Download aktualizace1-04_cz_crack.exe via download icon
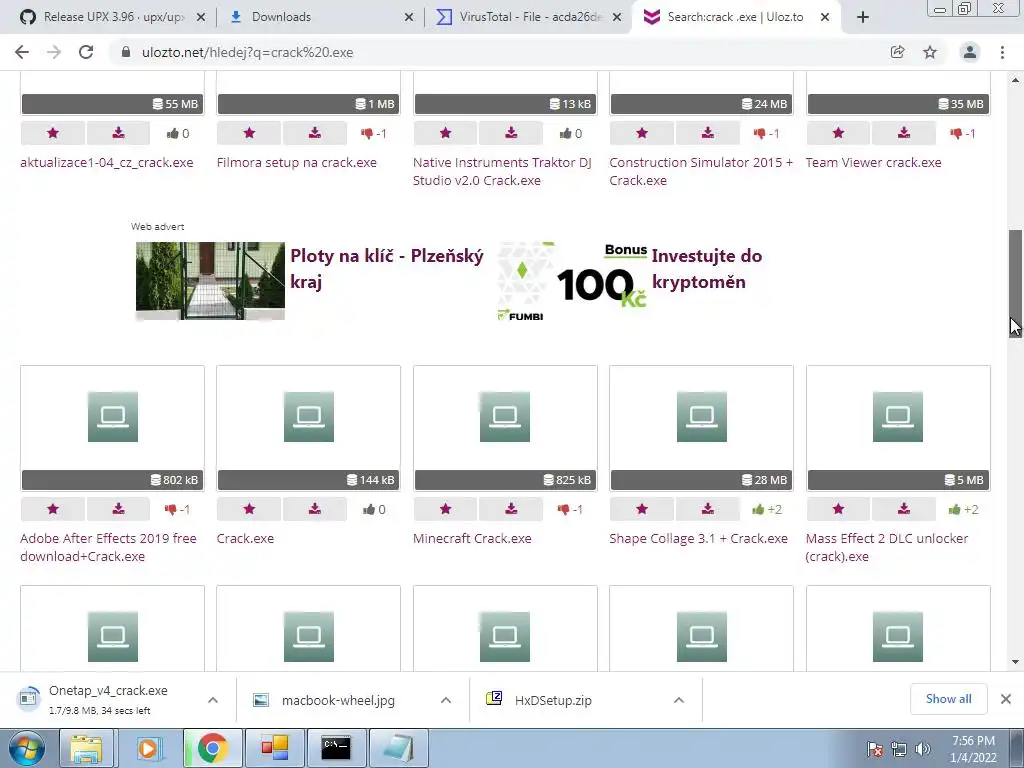The image size is (1024, 768). point(118,133)
